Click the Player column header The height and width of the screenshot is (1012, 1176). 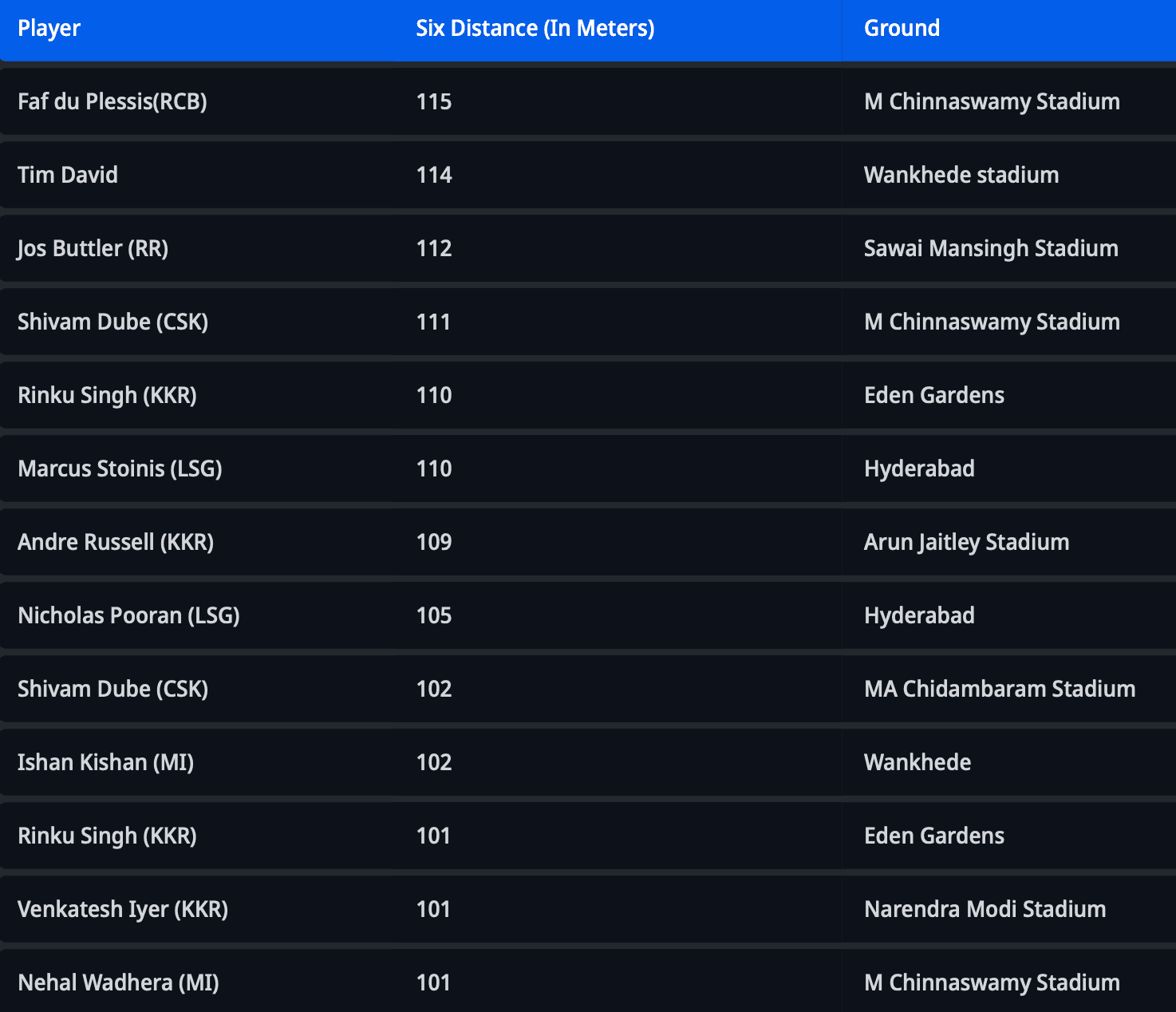49,29
